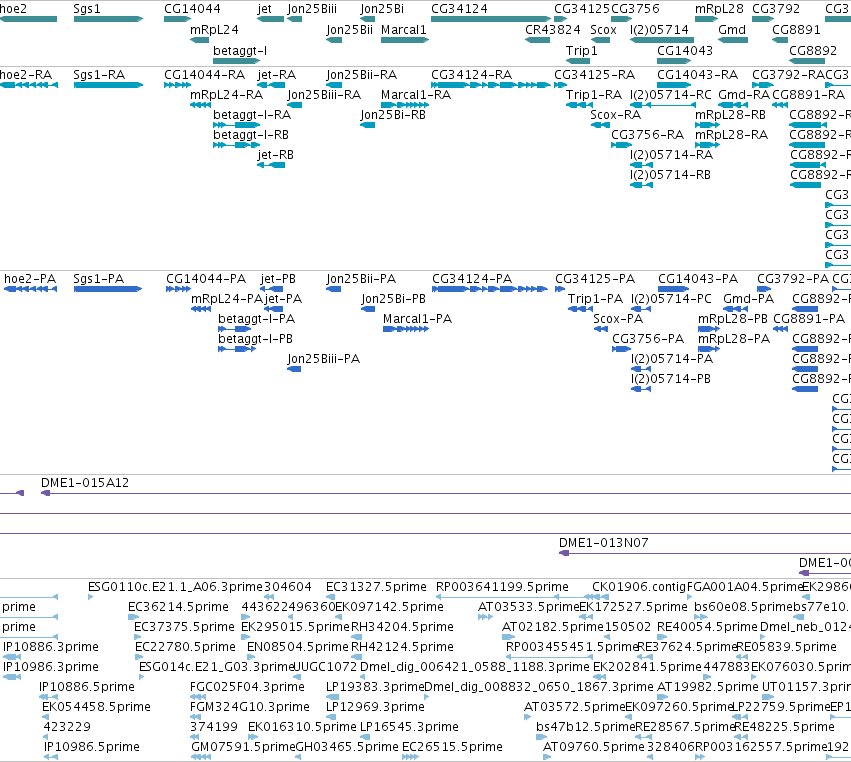The image size is (851, 762).
Task: Click the betaggt-I gene label
Action: (240, 50)
